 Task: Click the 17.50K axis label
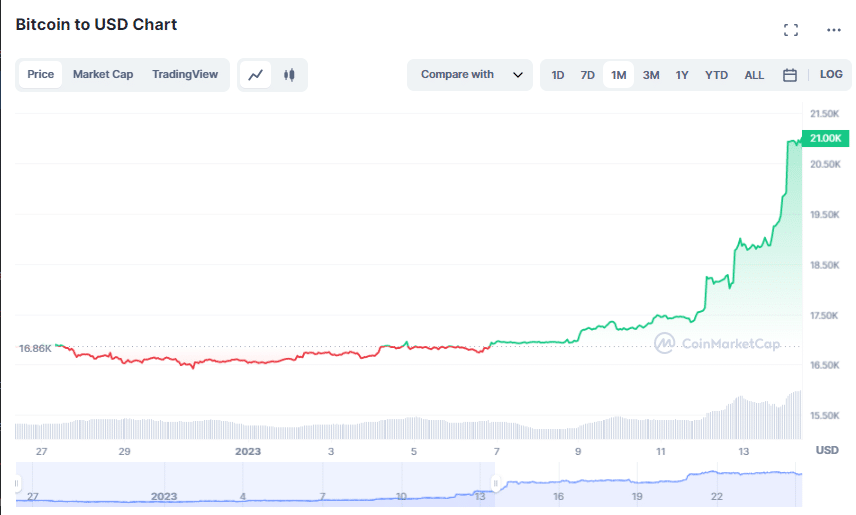824,316
